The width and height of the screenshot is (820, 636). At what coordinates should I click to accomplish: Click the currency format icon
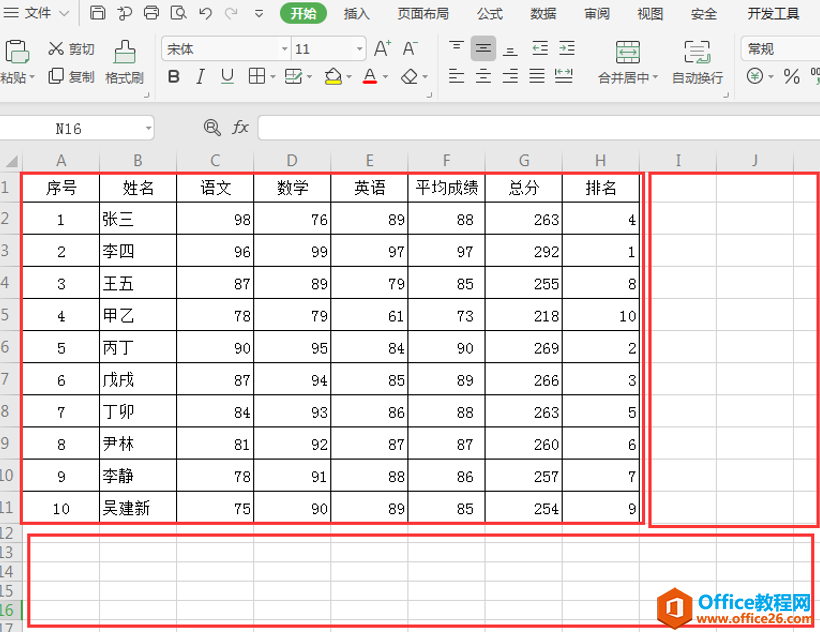pyautogui.click(x=755, y=76)
